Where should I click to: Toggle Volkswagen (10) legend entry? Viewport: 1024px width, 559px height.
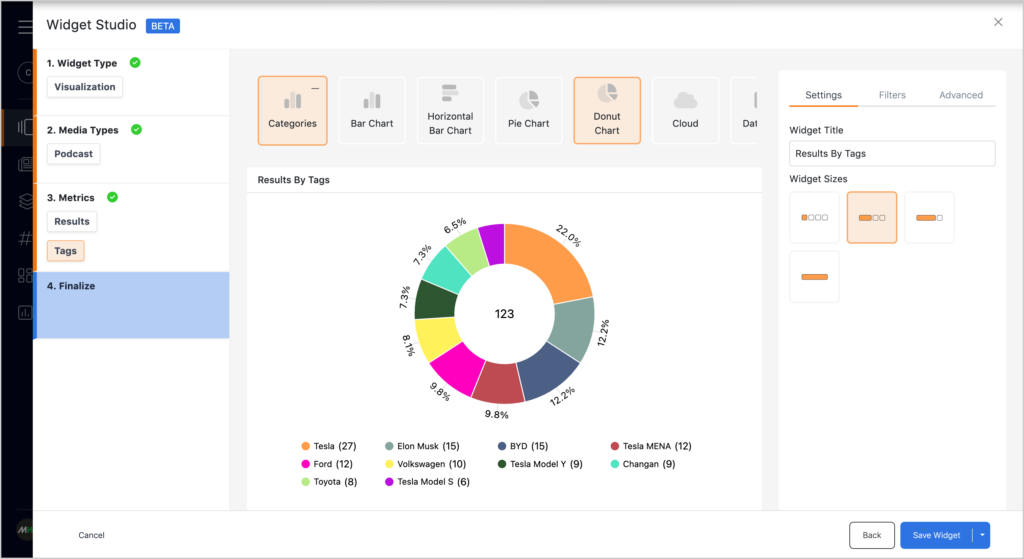(x=425, y=464)
